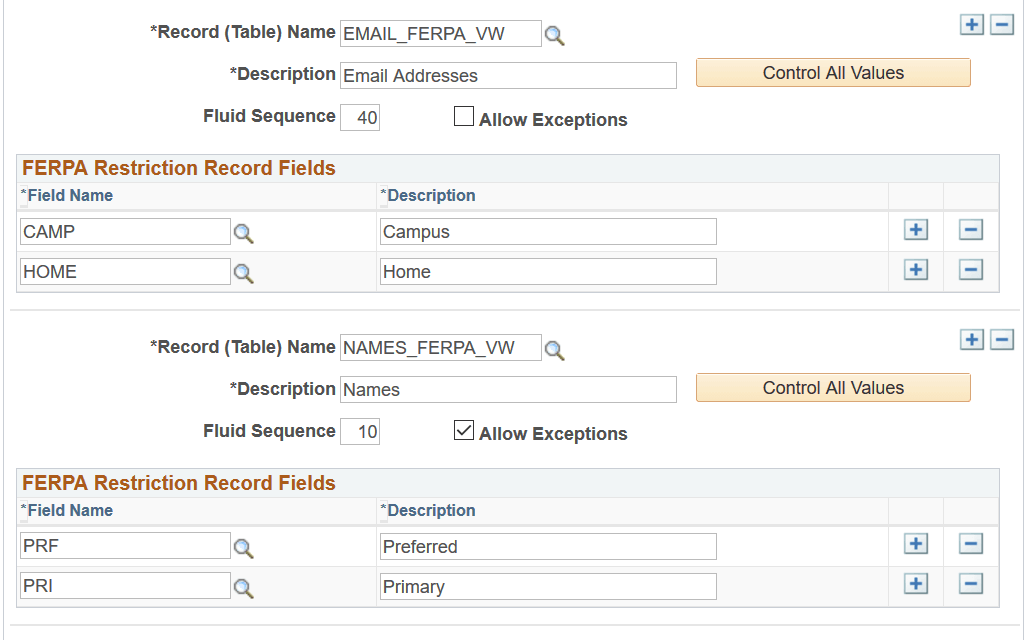Click the Description field containing Preferred
This screenshot has height=640, width=1030.
(x=547, y=546)
